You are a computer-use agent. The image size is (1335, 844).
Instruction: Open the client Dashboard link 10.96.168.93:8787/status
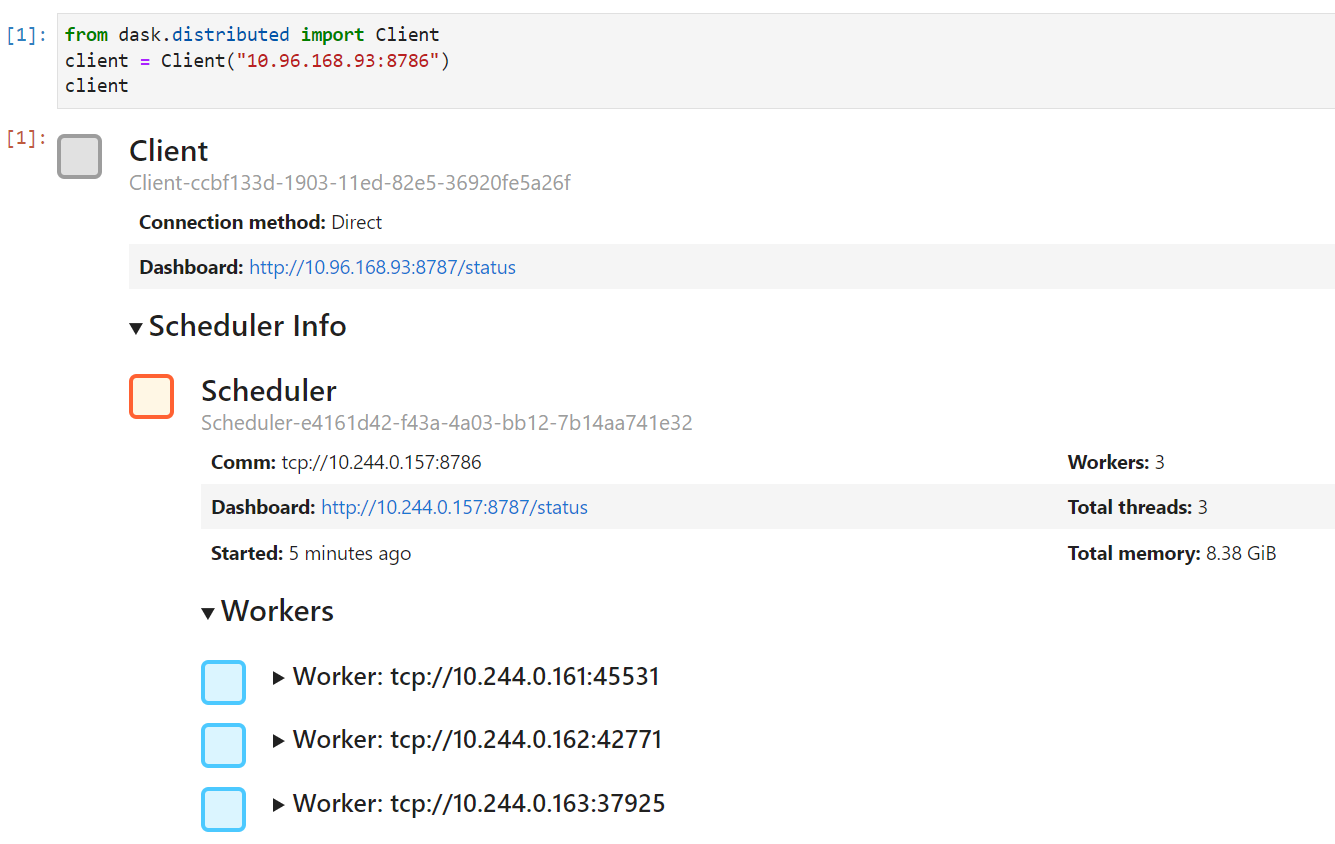pos(382,267)
